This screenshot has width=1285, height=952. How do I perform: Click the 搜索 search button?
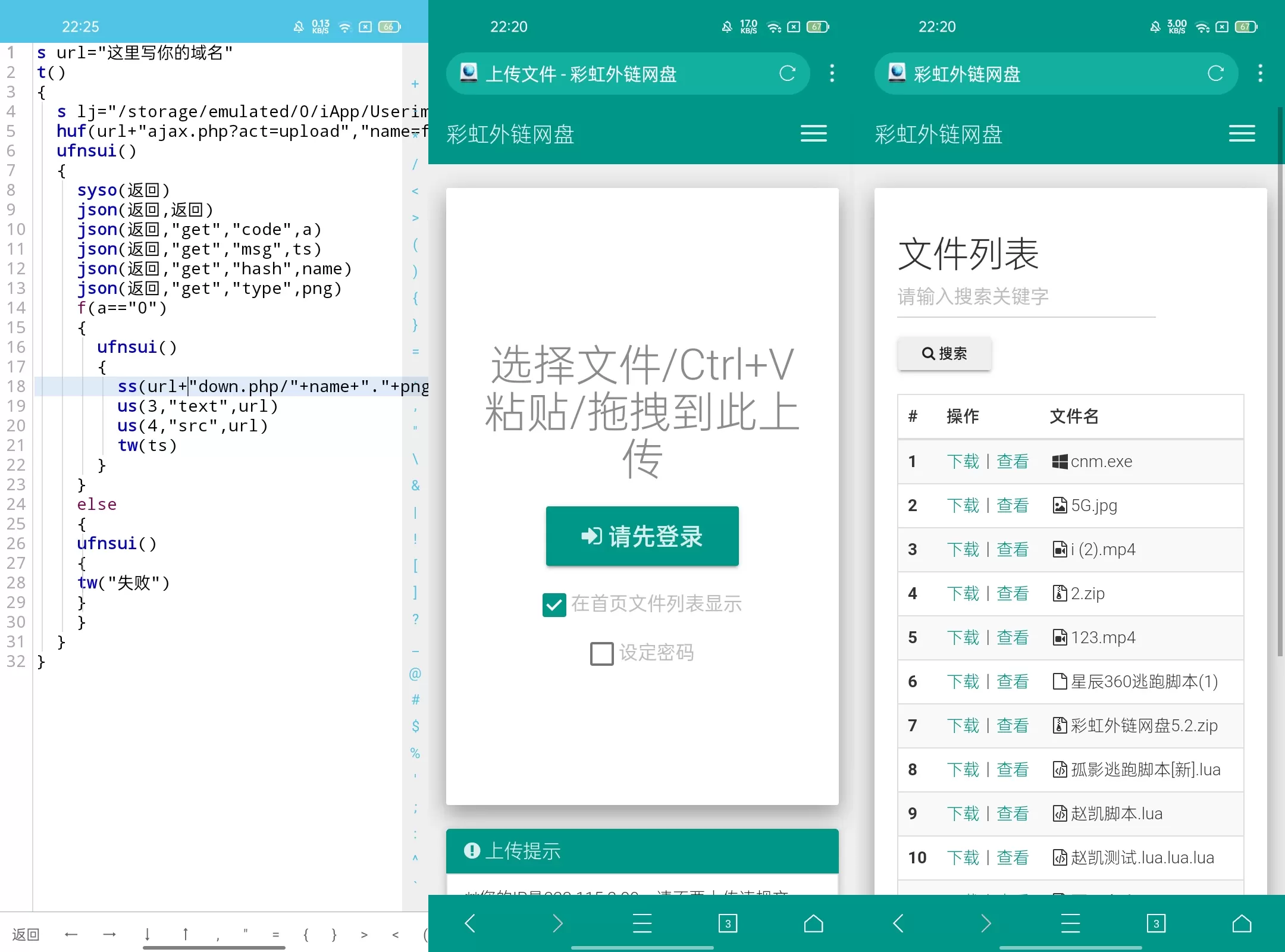point(944,353)
